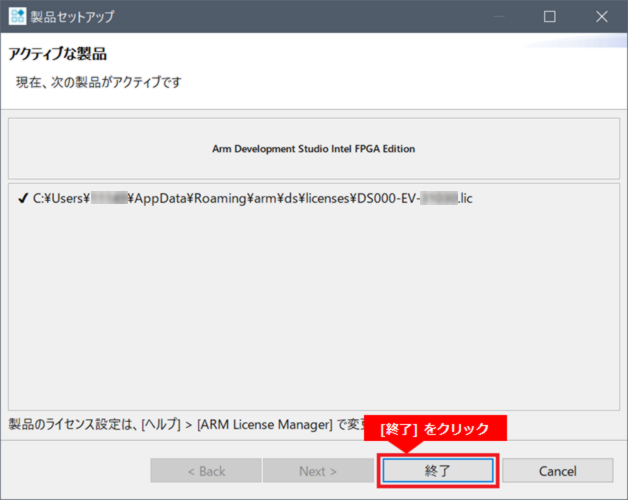Click the ARM License Manager hint text
This screenshot has width=628, height=500.
pyautogui.click(x=187, y=424)
